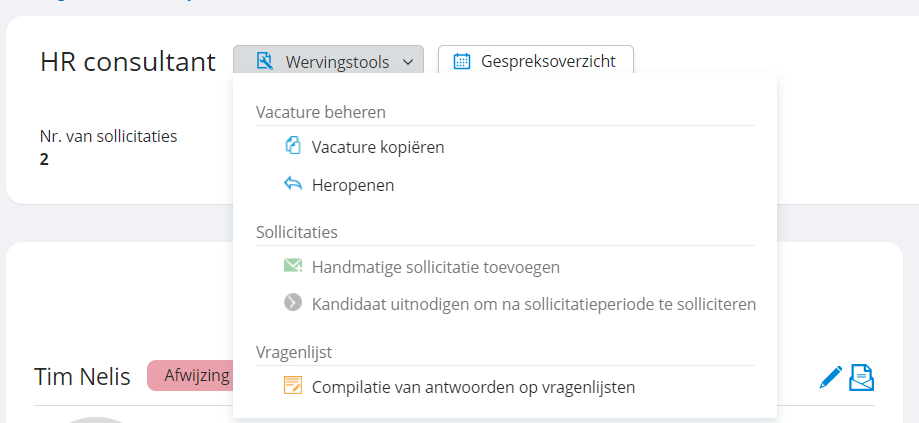Click the gray circled arrow invite icon
Screen dimensions: 919x423
pos(293,303)
